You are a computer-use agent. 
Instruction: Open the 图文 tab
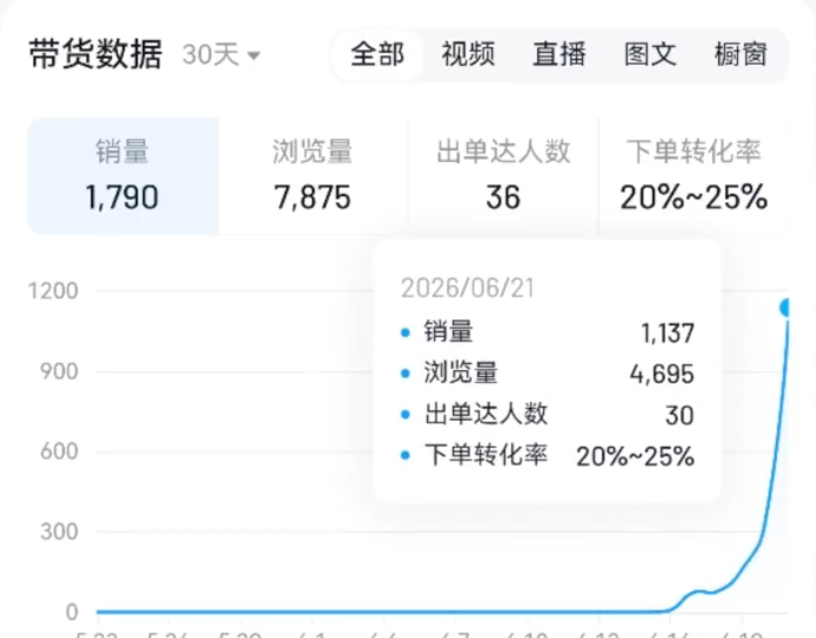click(651, 55)
